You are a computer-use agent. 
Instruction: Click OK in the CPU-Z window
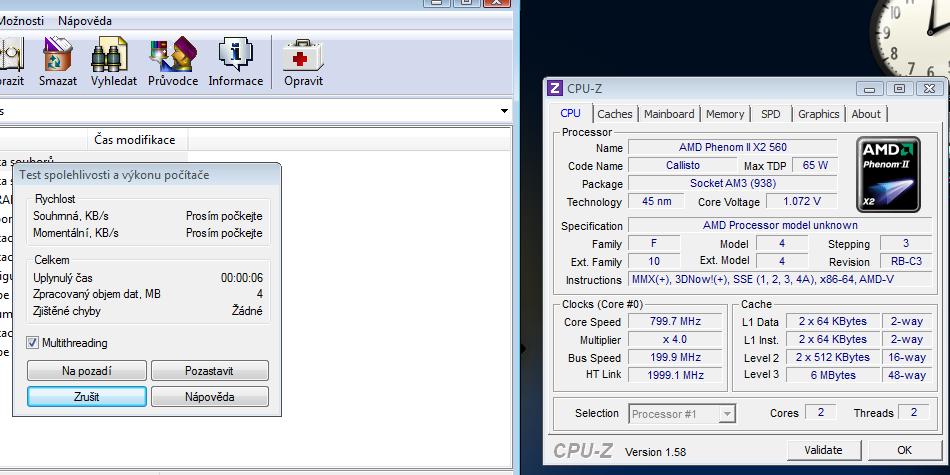click(905, 450)
